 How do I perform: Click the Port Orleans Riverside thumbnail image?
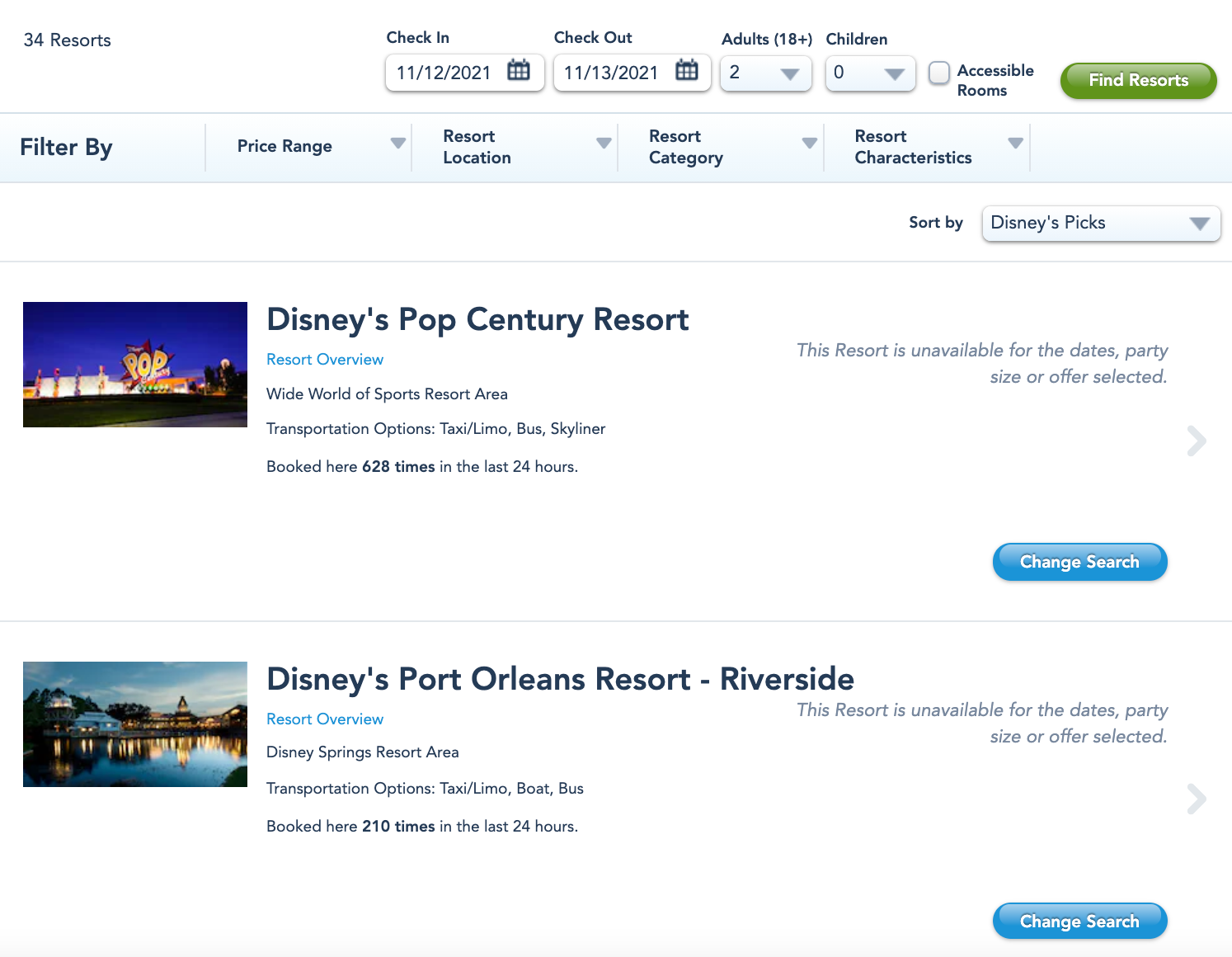click(x=135, y=724)
